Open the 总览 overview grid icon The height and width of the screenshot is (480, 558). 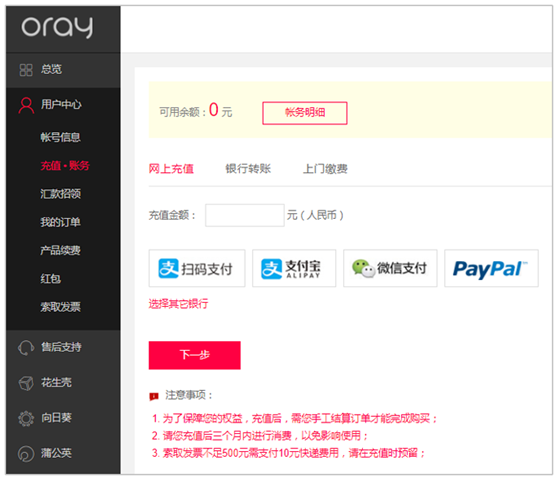point(26,70)
